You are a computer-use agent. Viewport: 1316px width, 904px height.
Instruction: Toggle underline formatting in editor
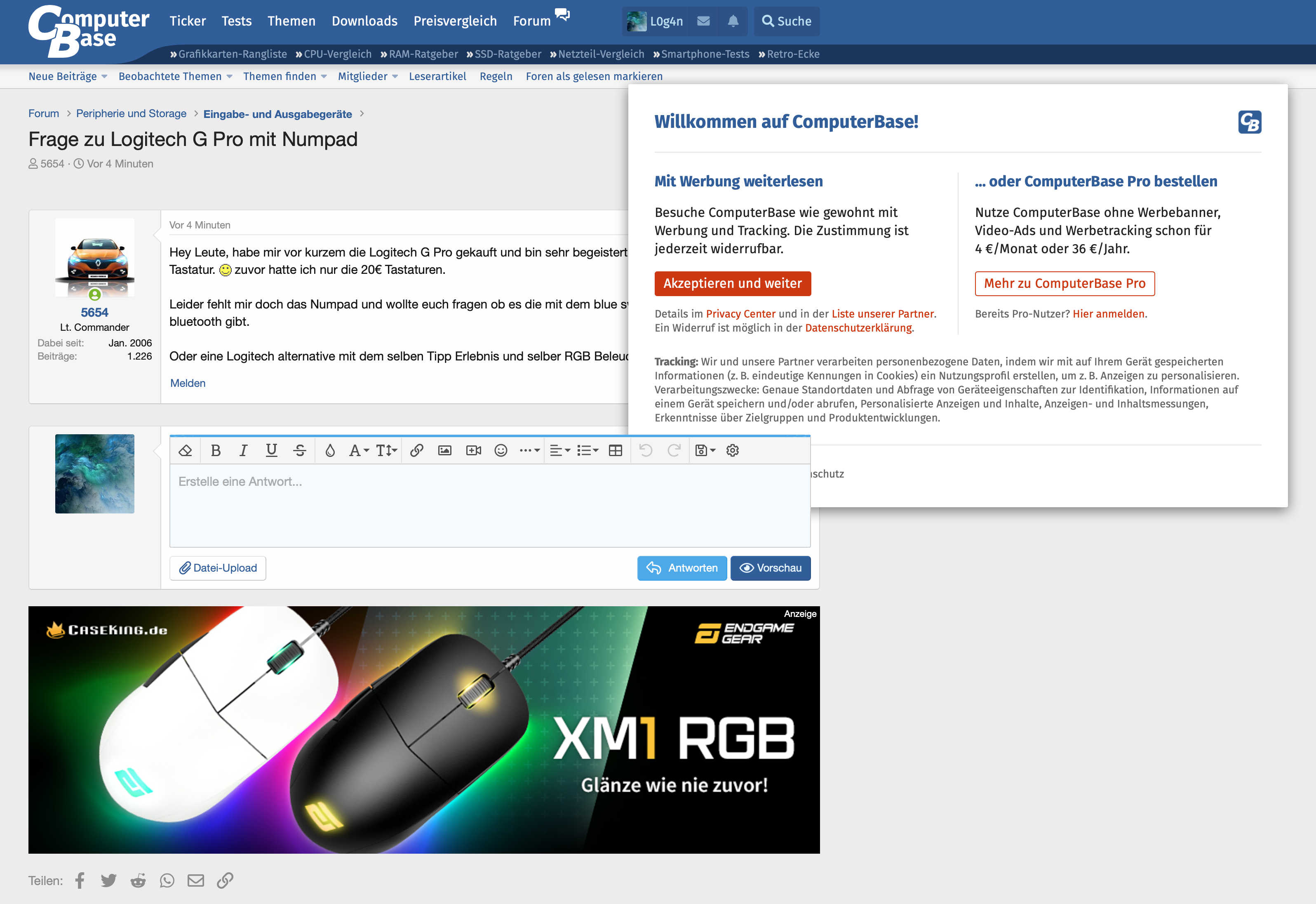271,450
